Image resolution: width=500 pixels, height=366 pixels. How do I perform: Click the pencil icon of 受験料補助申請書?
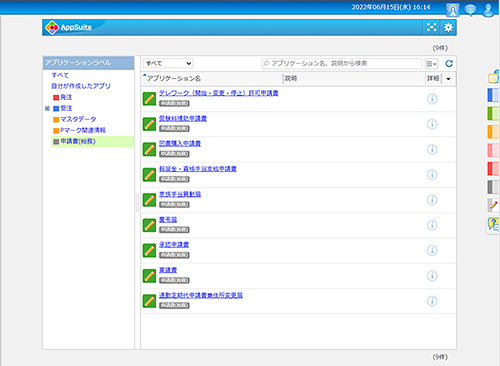point(149,124)
